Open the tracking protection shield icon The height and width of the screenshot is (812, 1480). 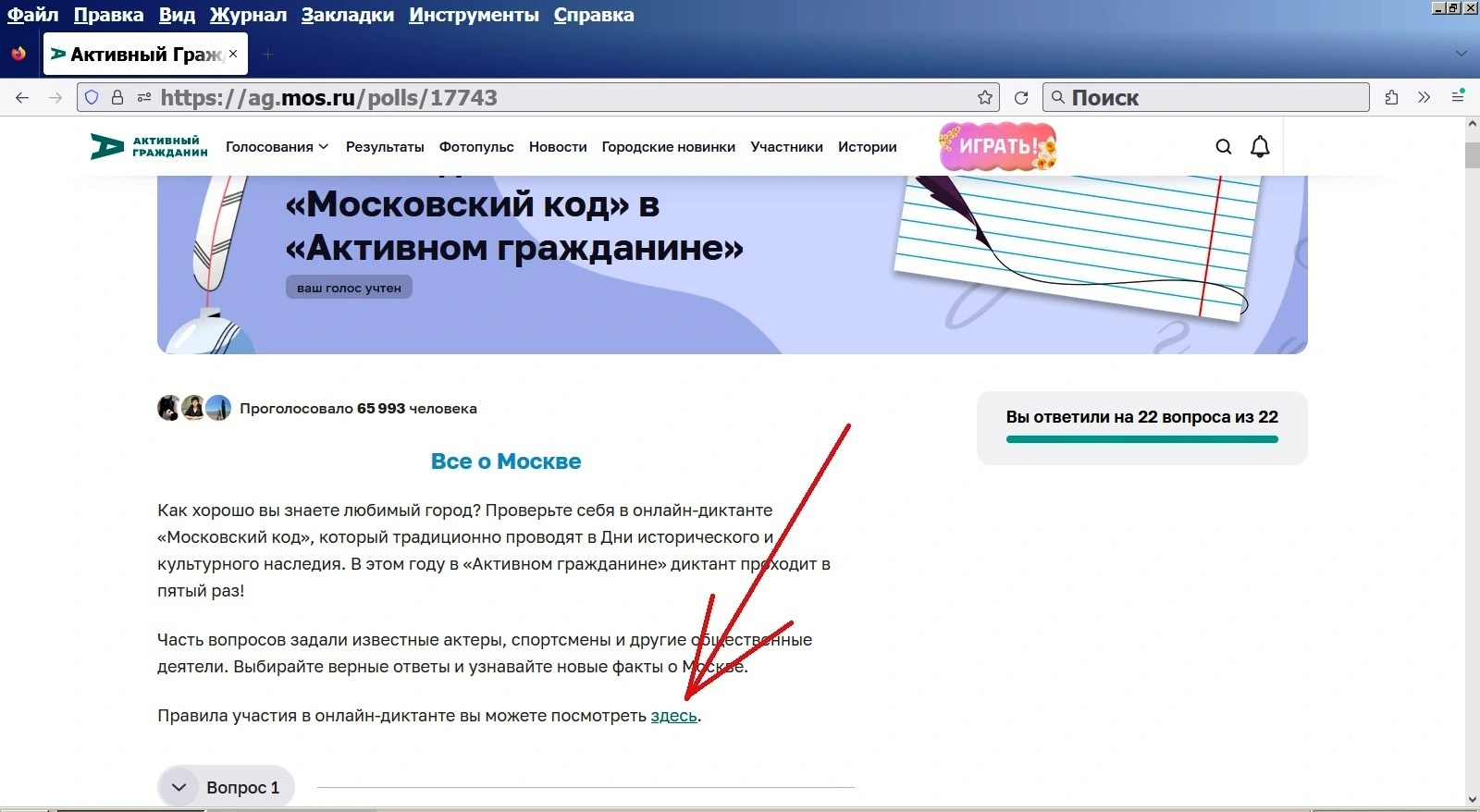point(92,97)
